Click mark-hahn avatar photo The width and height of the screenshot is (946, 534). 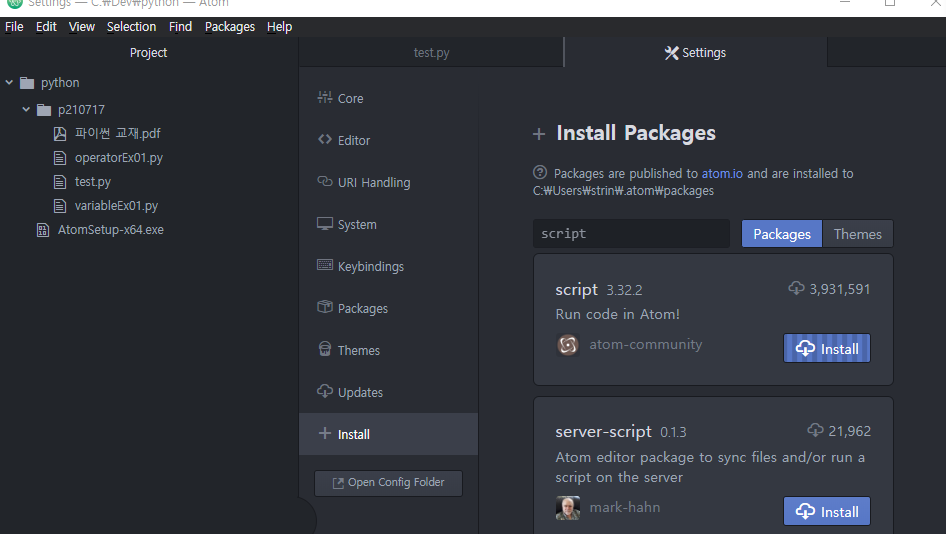[x=568, y=508]
